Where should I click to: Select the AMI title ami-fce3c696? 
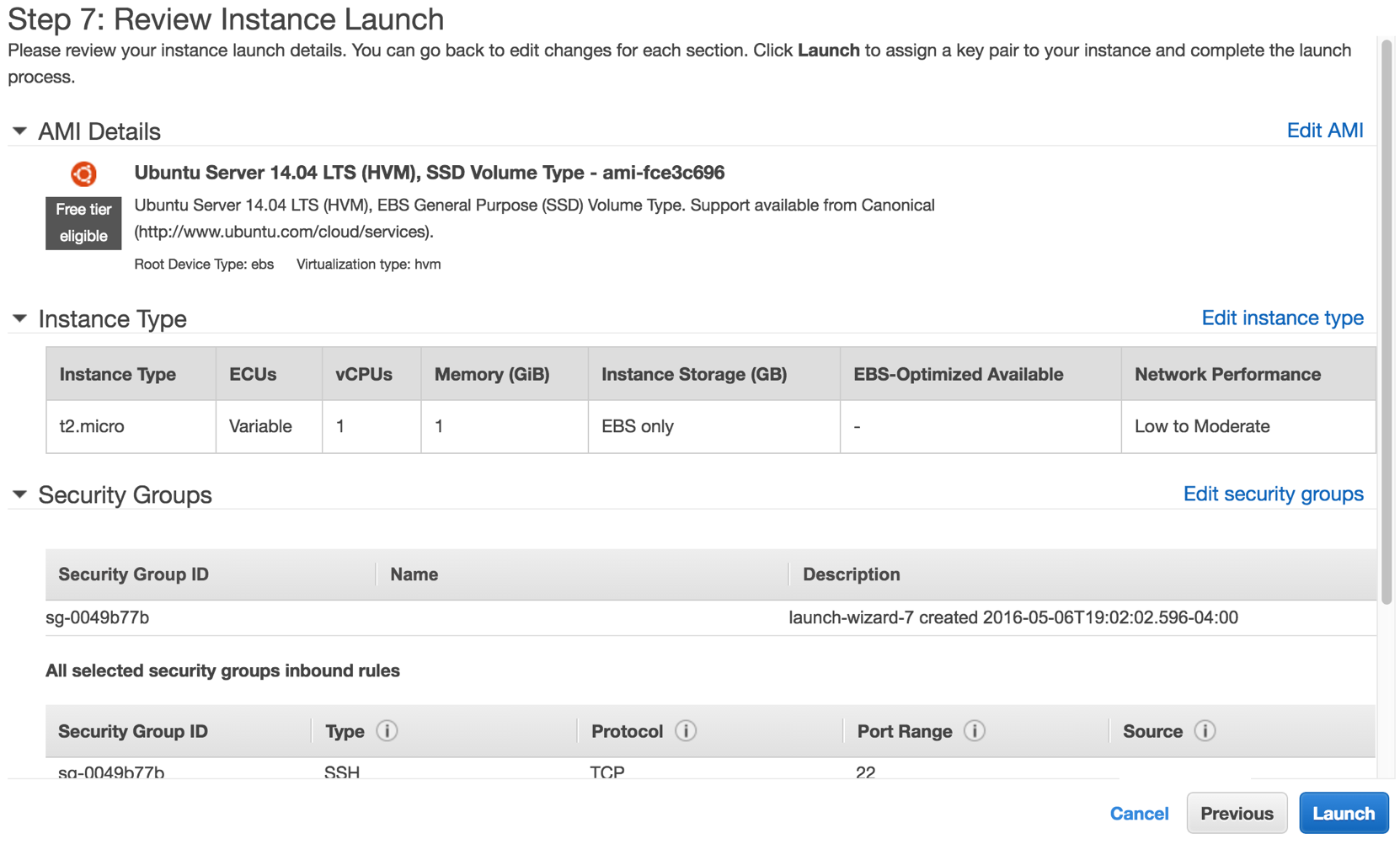[430, 173]
